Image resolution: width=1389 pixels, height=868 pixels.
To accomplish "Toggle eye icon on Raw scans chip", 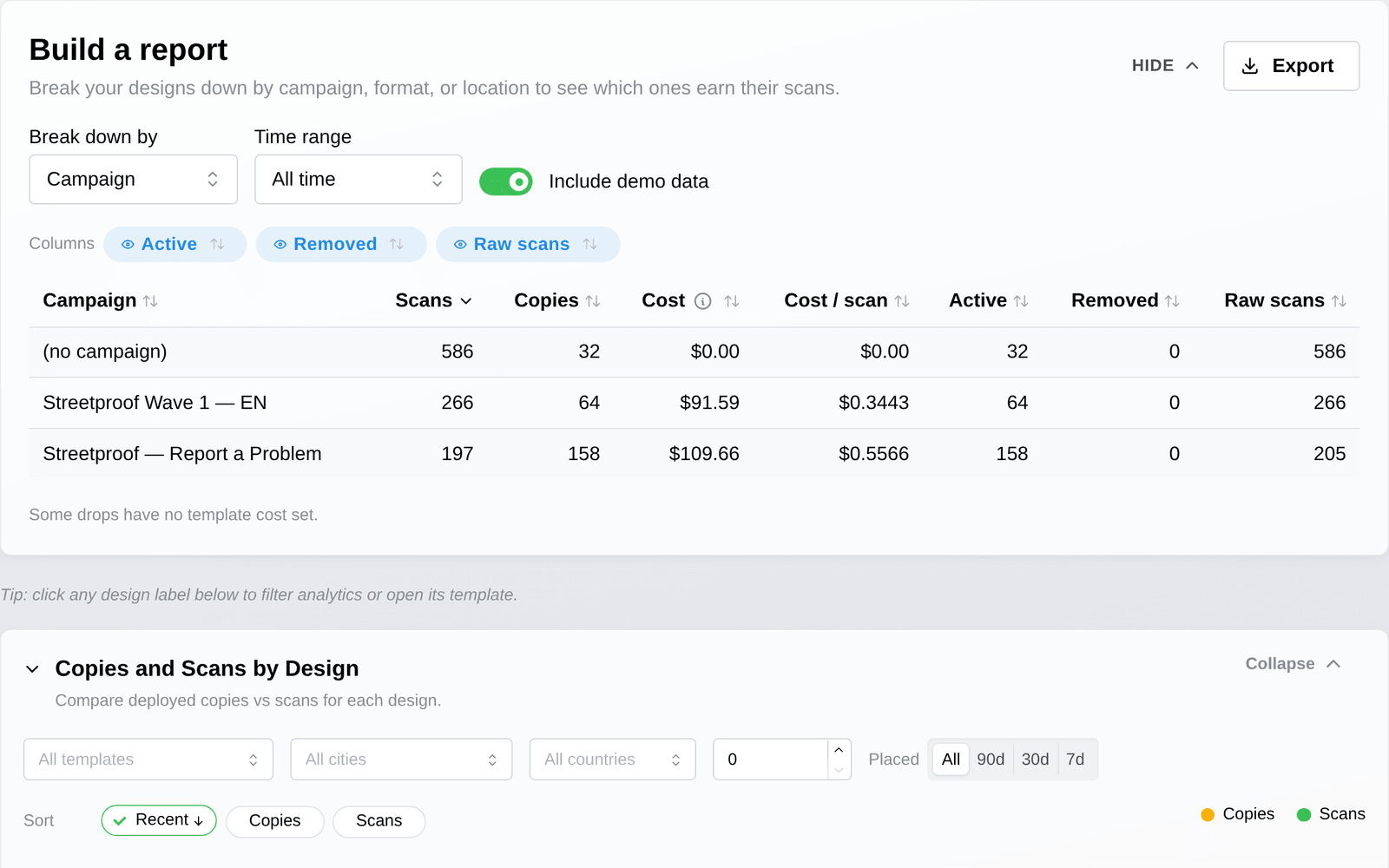I will (x=460, y=245).
